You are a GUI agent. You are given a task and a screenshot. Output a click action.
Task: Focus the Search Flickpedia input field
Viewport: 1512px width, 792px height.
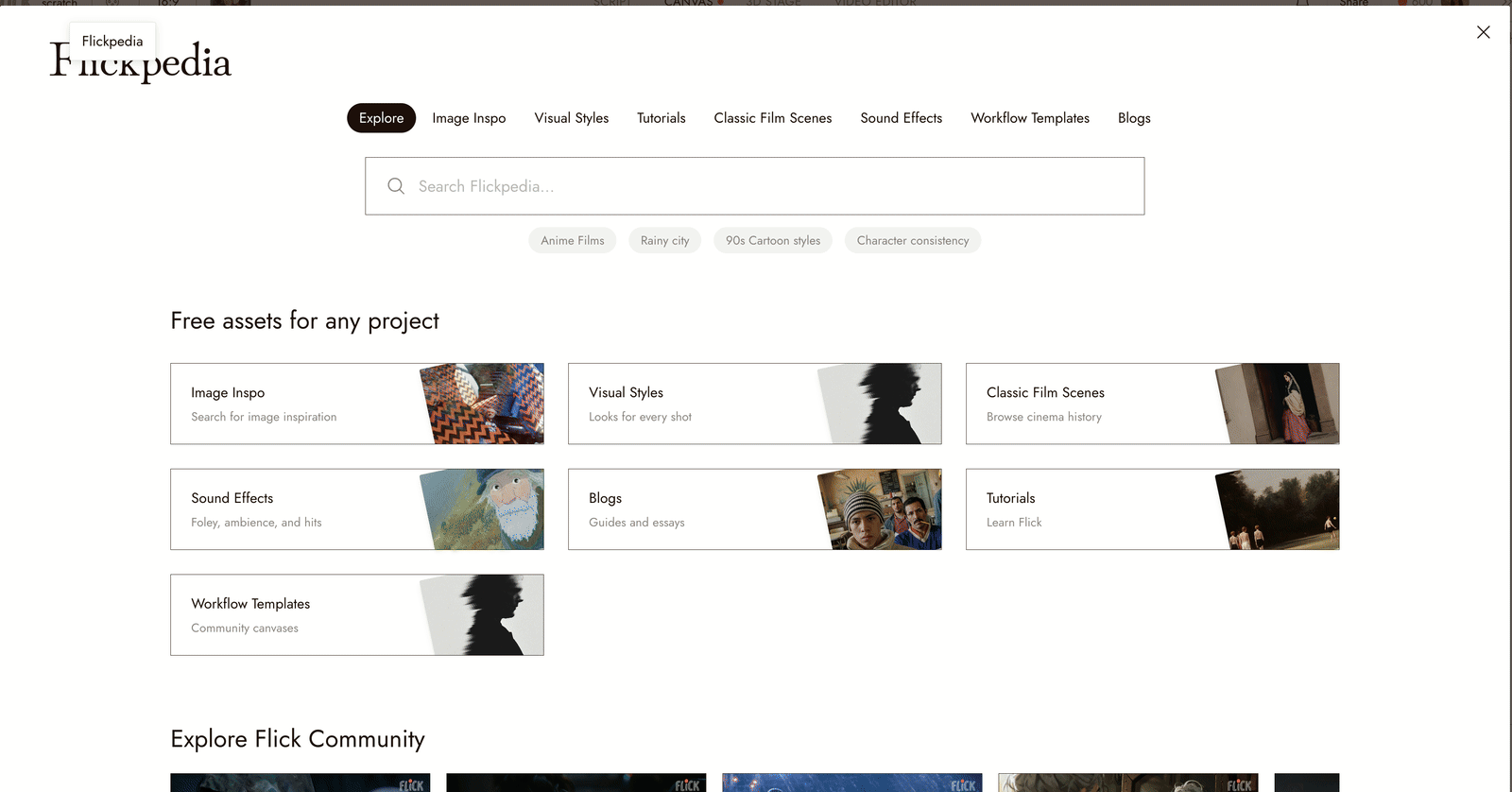coord(755,186)
